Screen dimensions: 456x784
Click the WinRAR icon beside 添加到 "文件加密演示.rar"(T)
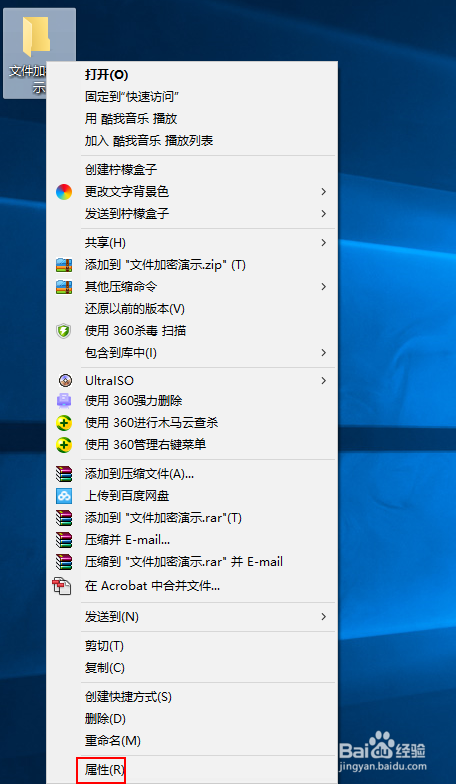(64, 518)
